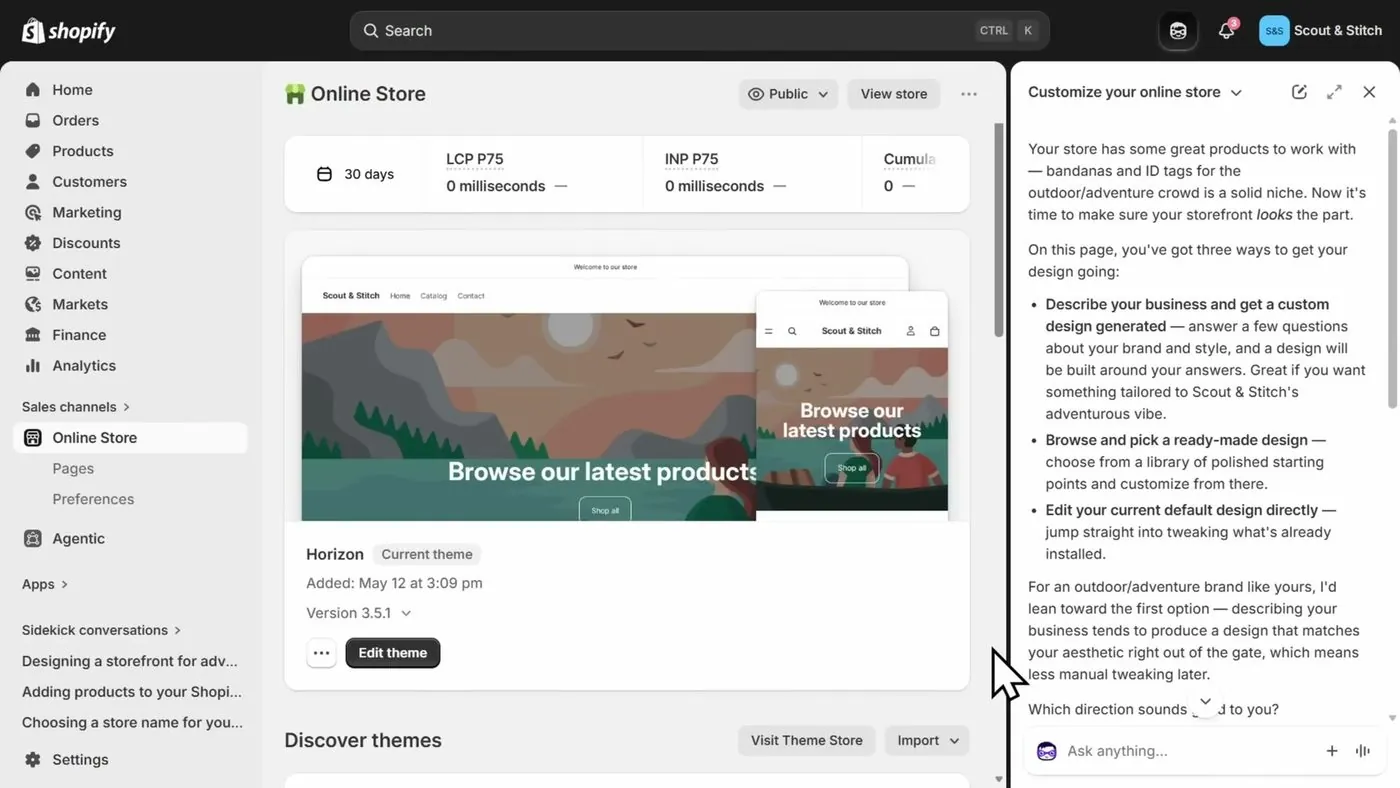Start a new Sidekick chat with compose icon
Viewport: 1400px width, 788px height.
(x=1299, y=92)
